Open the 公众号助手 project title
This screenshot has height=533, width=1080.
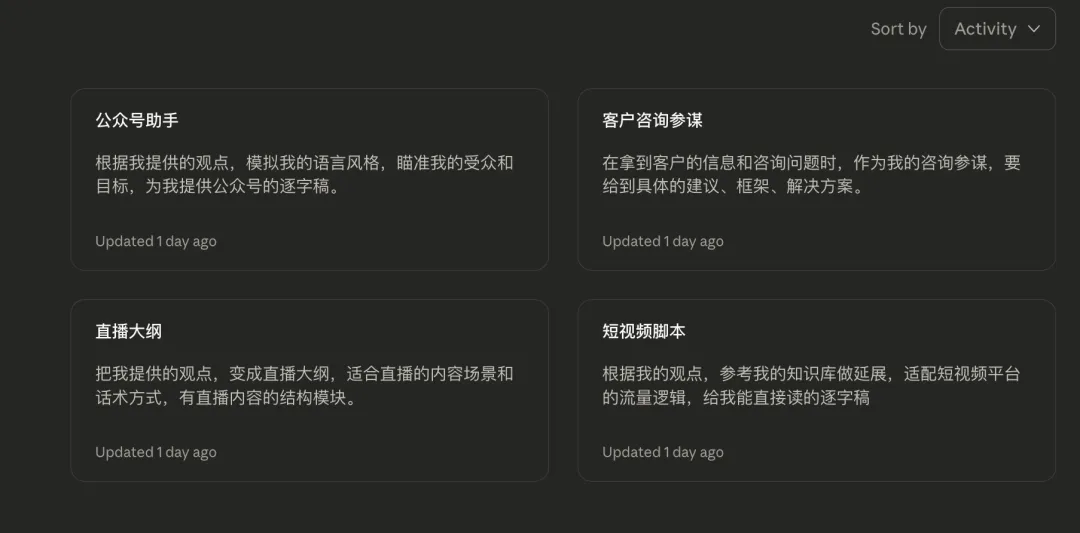[x=137, y=121]
